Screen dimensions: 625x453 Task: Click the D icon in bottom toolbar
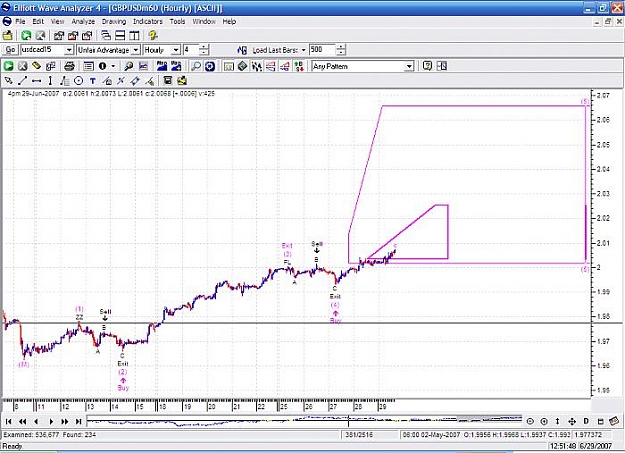pos(586,421)
